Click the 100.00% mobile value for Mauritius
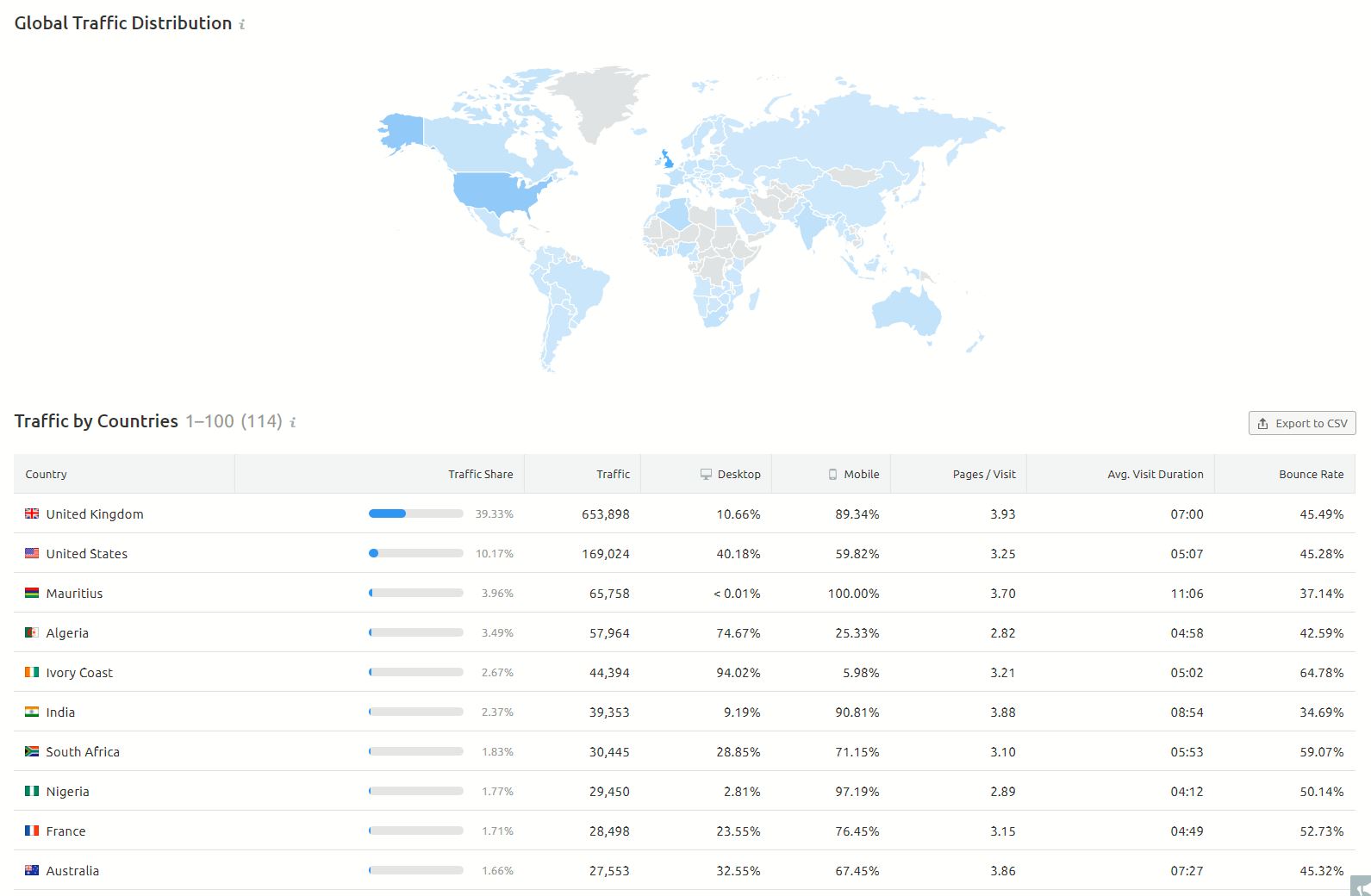1371x896 pixels. (854, 594)
